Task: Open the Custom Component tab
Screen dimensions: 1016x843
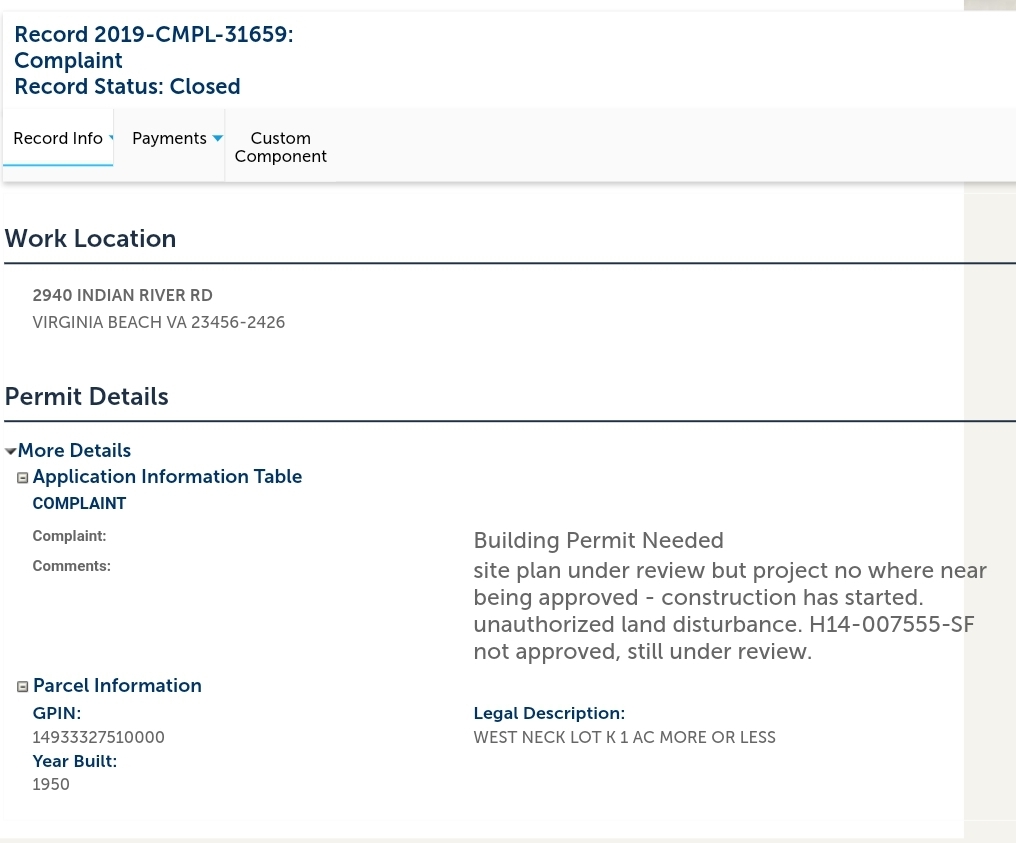Action: [x=280, y=147]
